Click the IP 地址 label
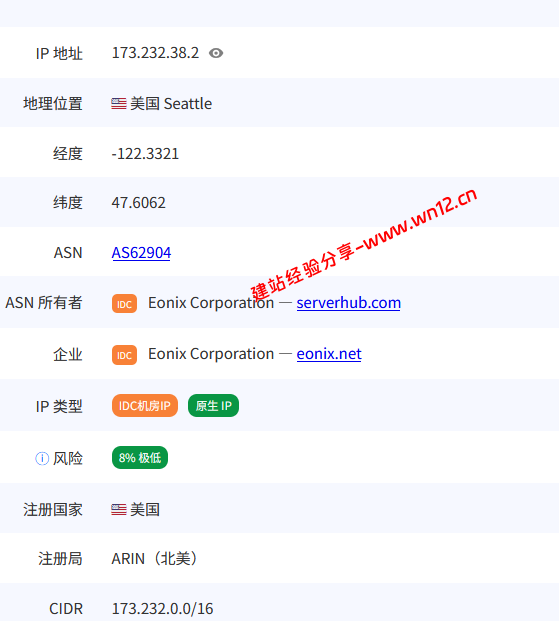This screenshot has height=621, width=559. (x=59, y=53)
